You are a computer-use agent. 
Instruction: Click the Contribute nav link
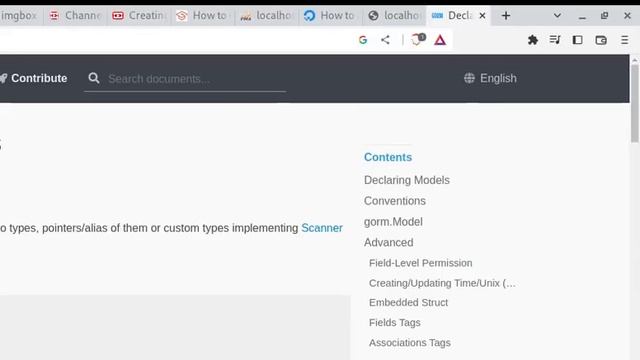34,78
